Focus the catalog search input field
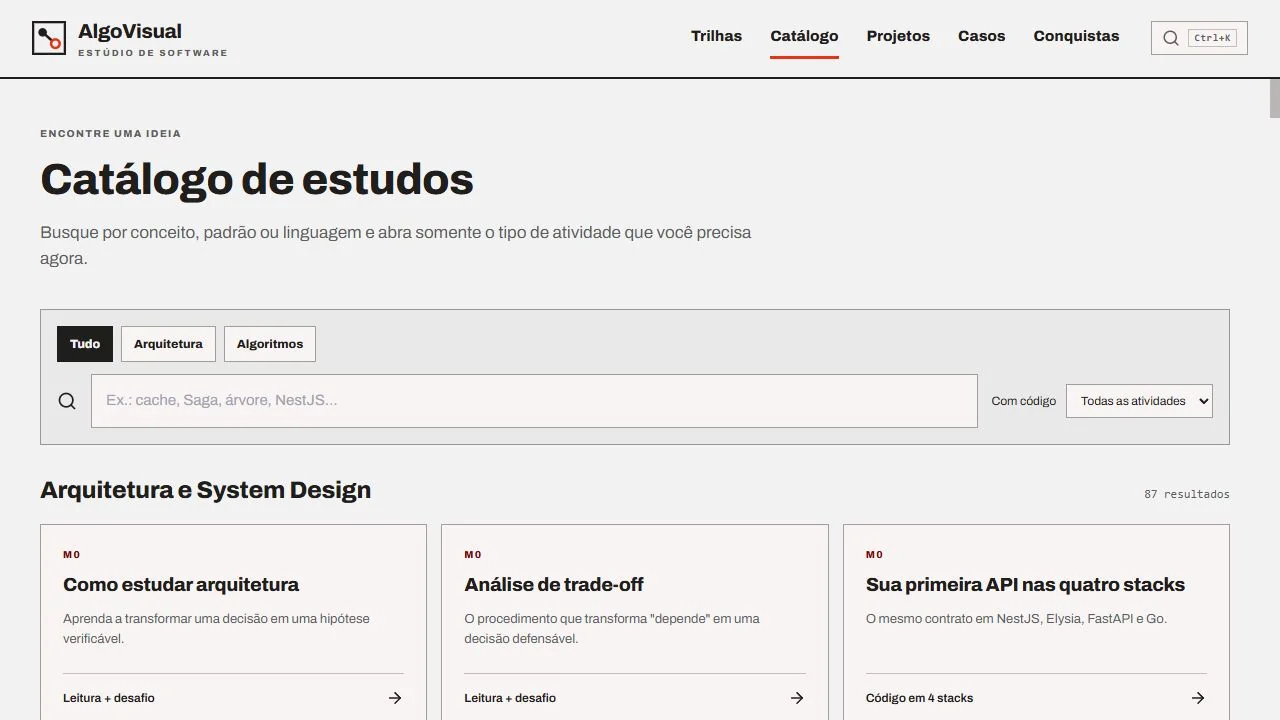The height and width of the screenshot is (720, 1280). pos(534,401)
